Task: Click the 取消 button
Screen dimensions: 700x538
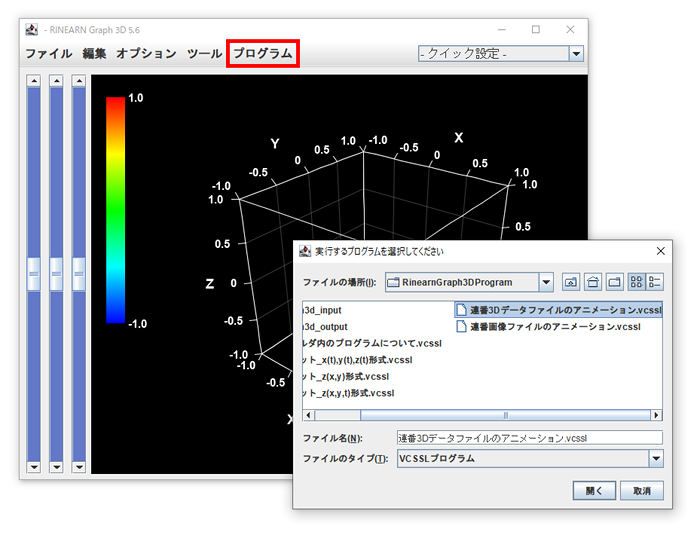Action: [x=642, y=491]
